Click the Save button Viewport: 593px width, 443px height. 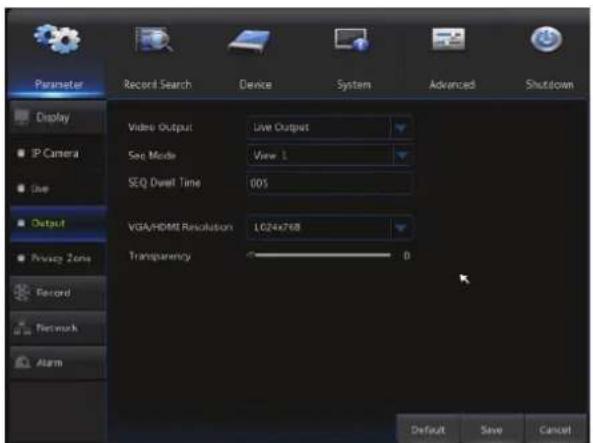492,429
